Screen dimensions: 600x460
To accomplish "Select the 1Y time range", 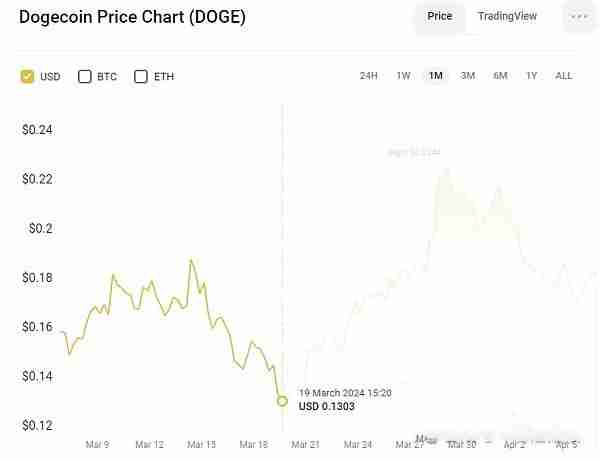I will [531, 76].
